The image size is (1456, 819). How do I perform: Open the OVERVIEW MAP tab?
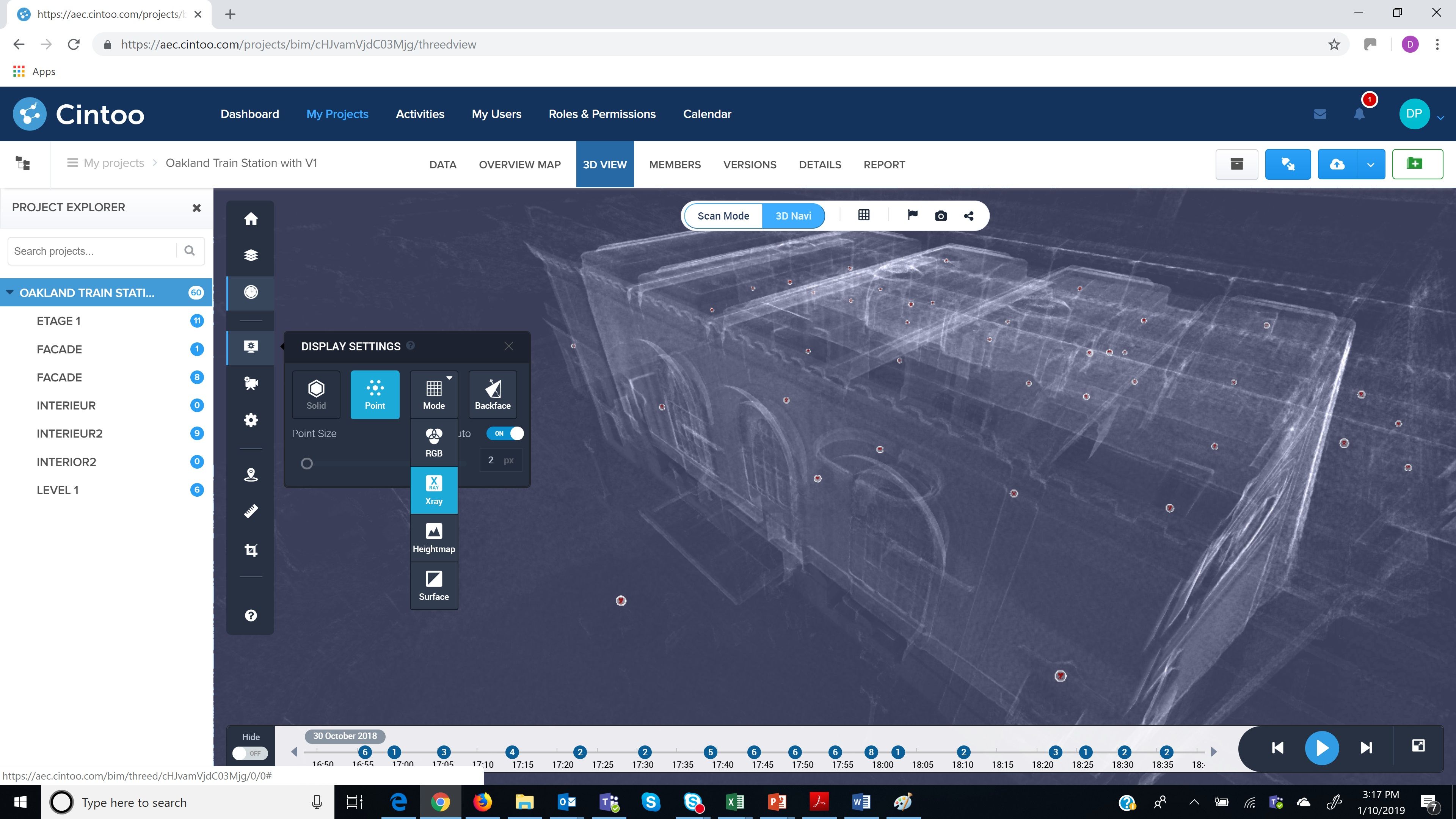519,165
